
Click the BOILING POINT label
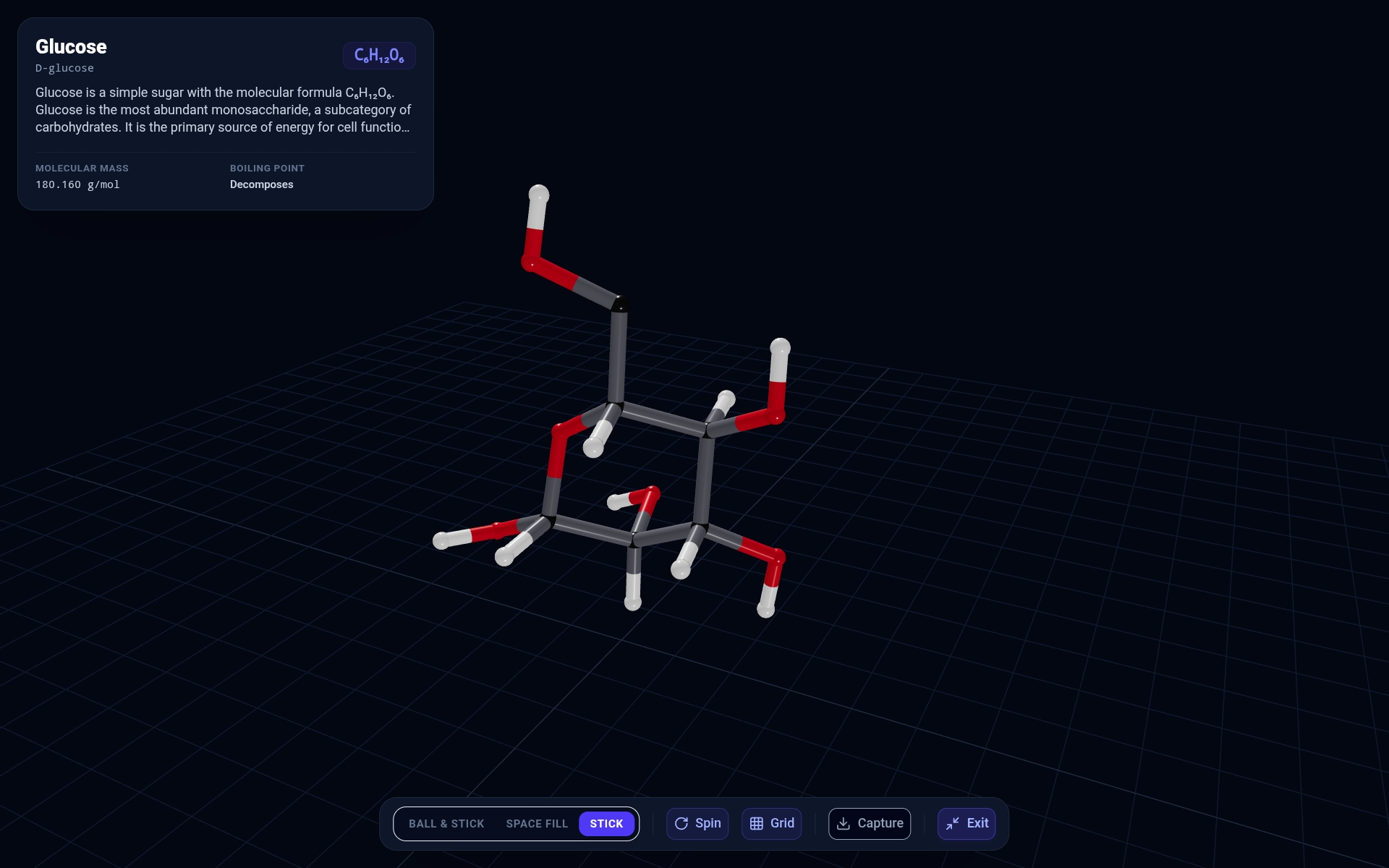pyautogui.click(x=267, y=169)
